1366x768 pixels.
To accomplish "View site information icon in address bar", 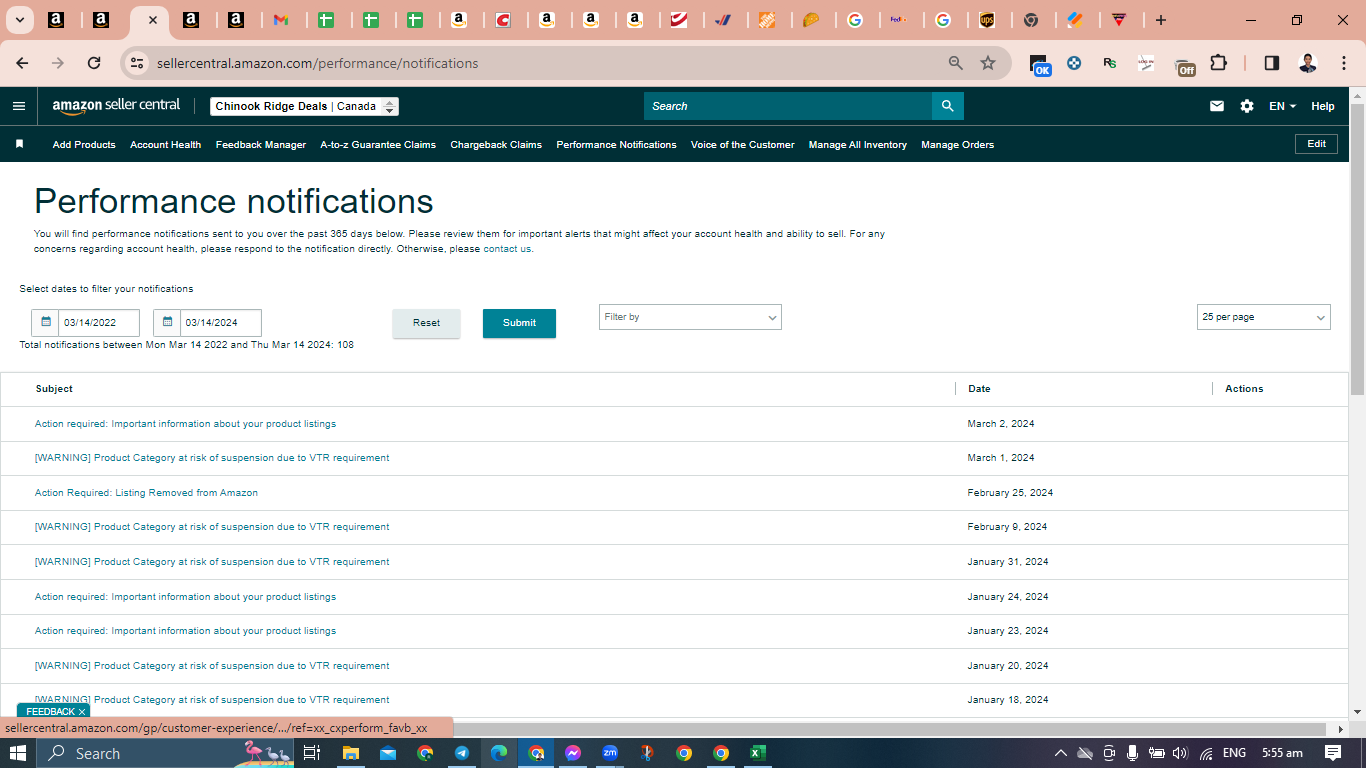I will pos(138,63).
